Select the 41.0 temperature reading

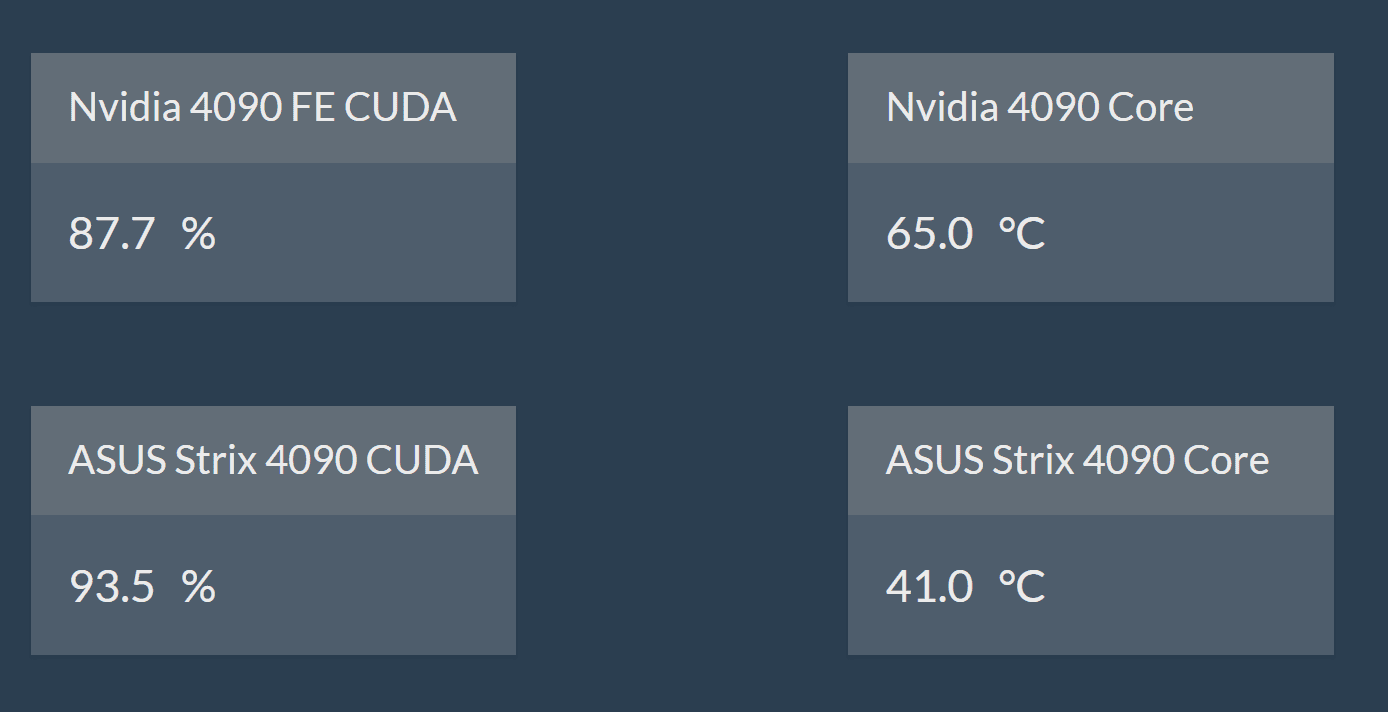pos(929,587)
